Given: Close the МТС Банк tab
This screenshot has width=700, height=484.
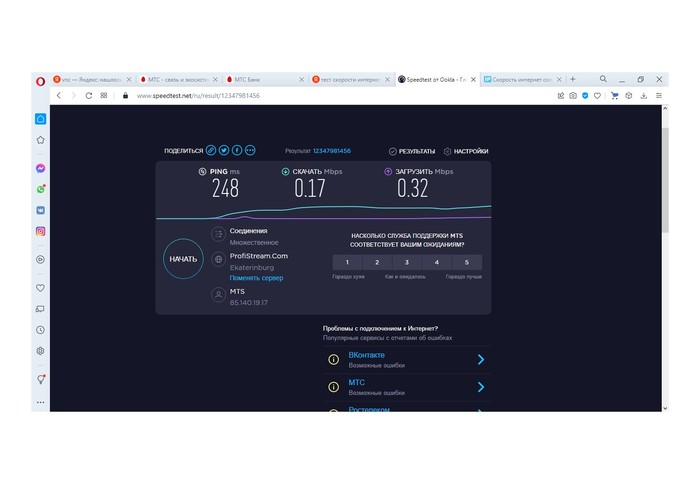Looking at the screenshot, I should (x=301, y=79).
